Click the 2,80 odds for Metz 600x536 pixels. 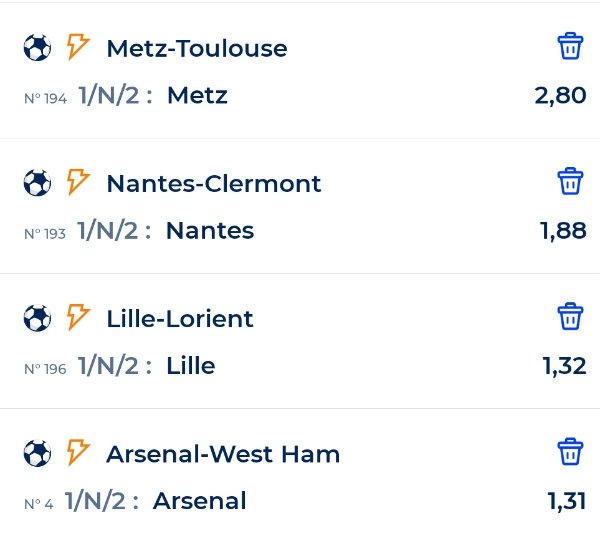[x=560, y=95]
